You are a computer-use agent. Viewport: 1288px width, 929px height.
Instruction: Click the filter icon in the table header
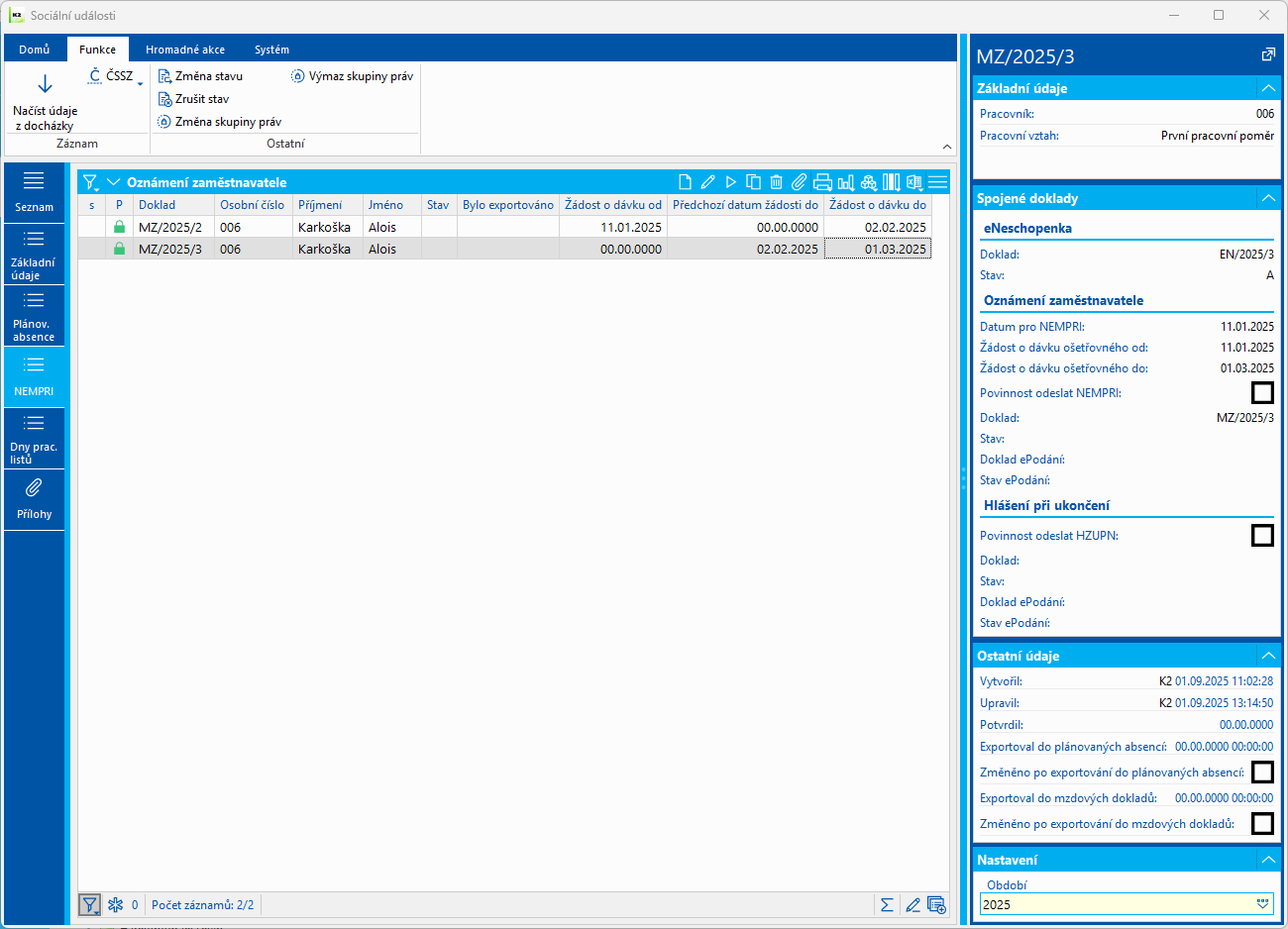[90, 182]
